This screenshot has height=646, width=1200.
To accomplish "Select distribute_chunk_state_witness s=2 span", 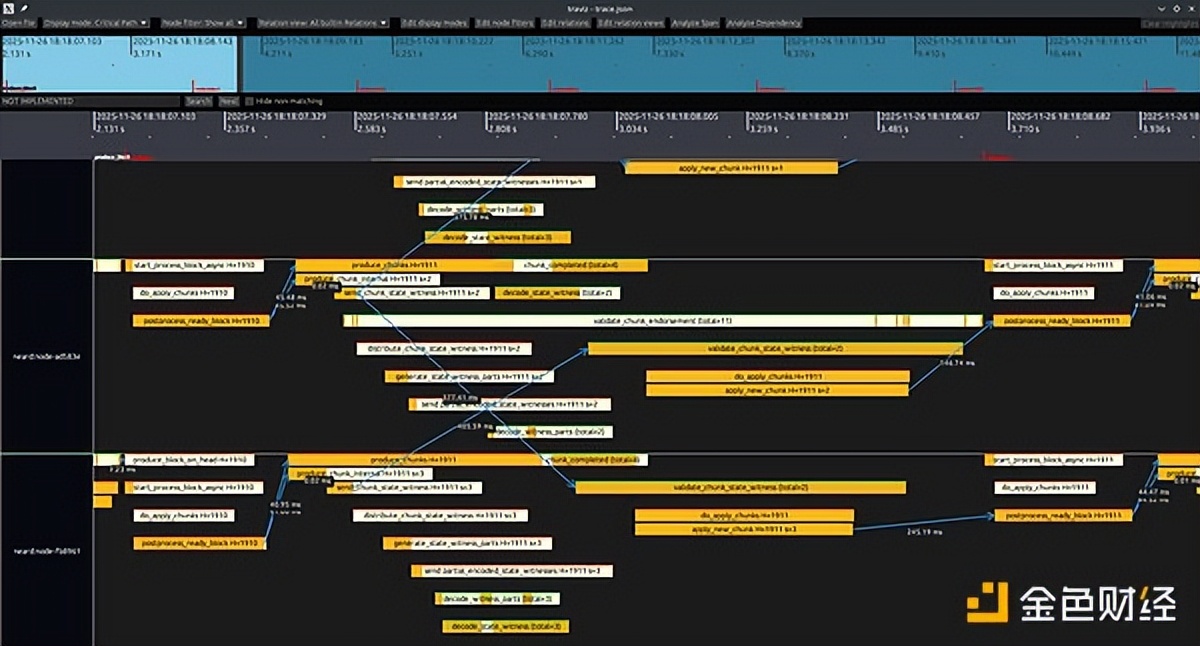I will (444, 349).
